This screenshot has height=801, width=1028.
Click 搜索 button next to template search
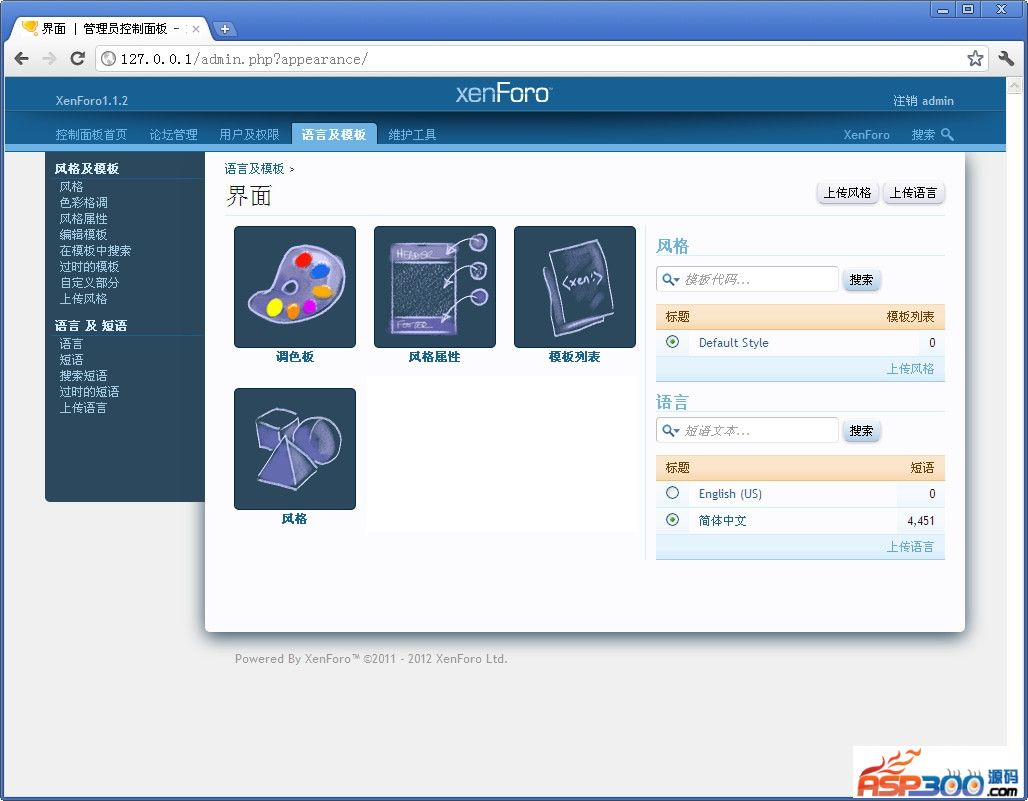tap(861, 280)
